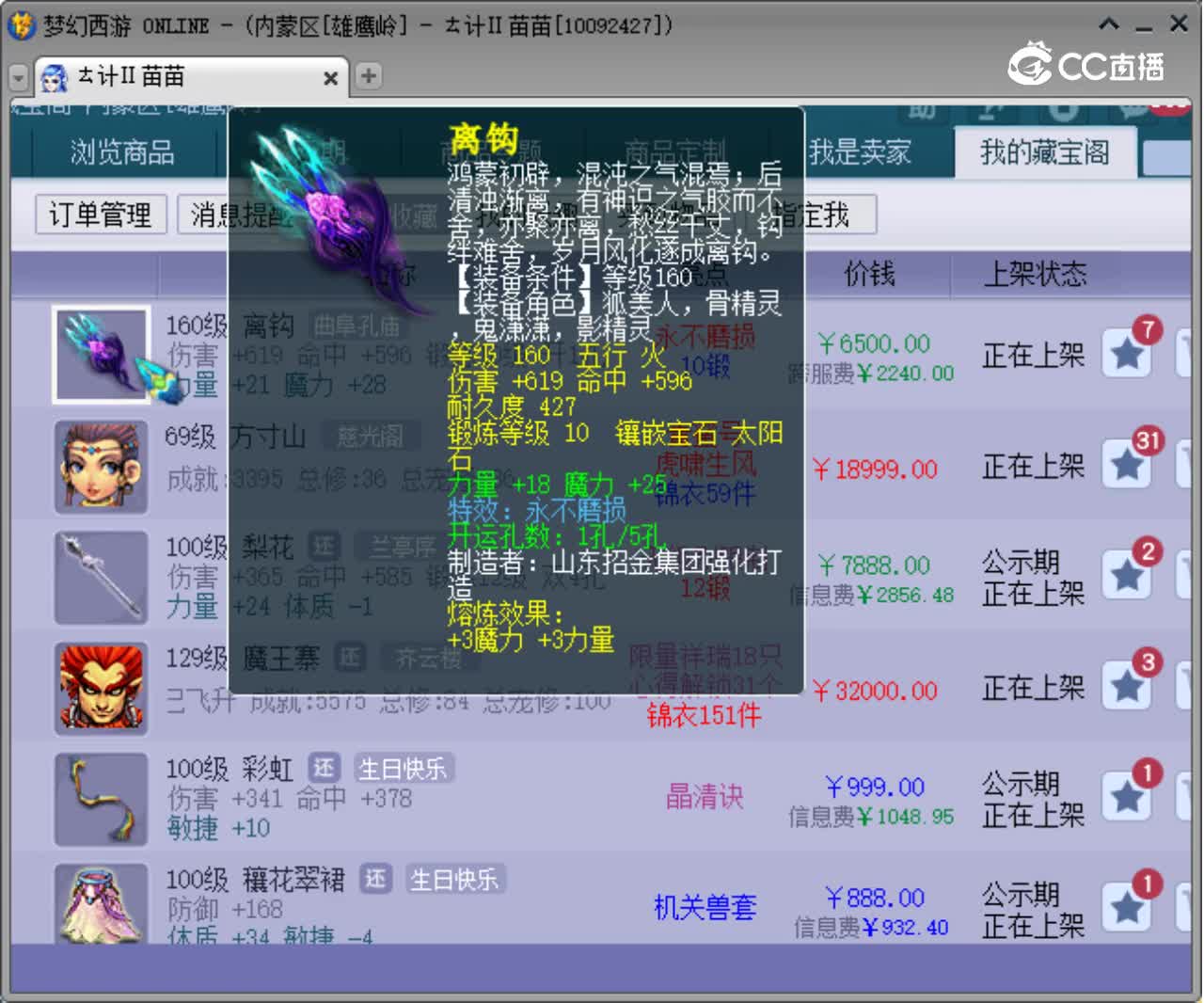This screenshot has height=1003, width=1204.
Task: Select the character tab
Action: [x=192, y=76]
